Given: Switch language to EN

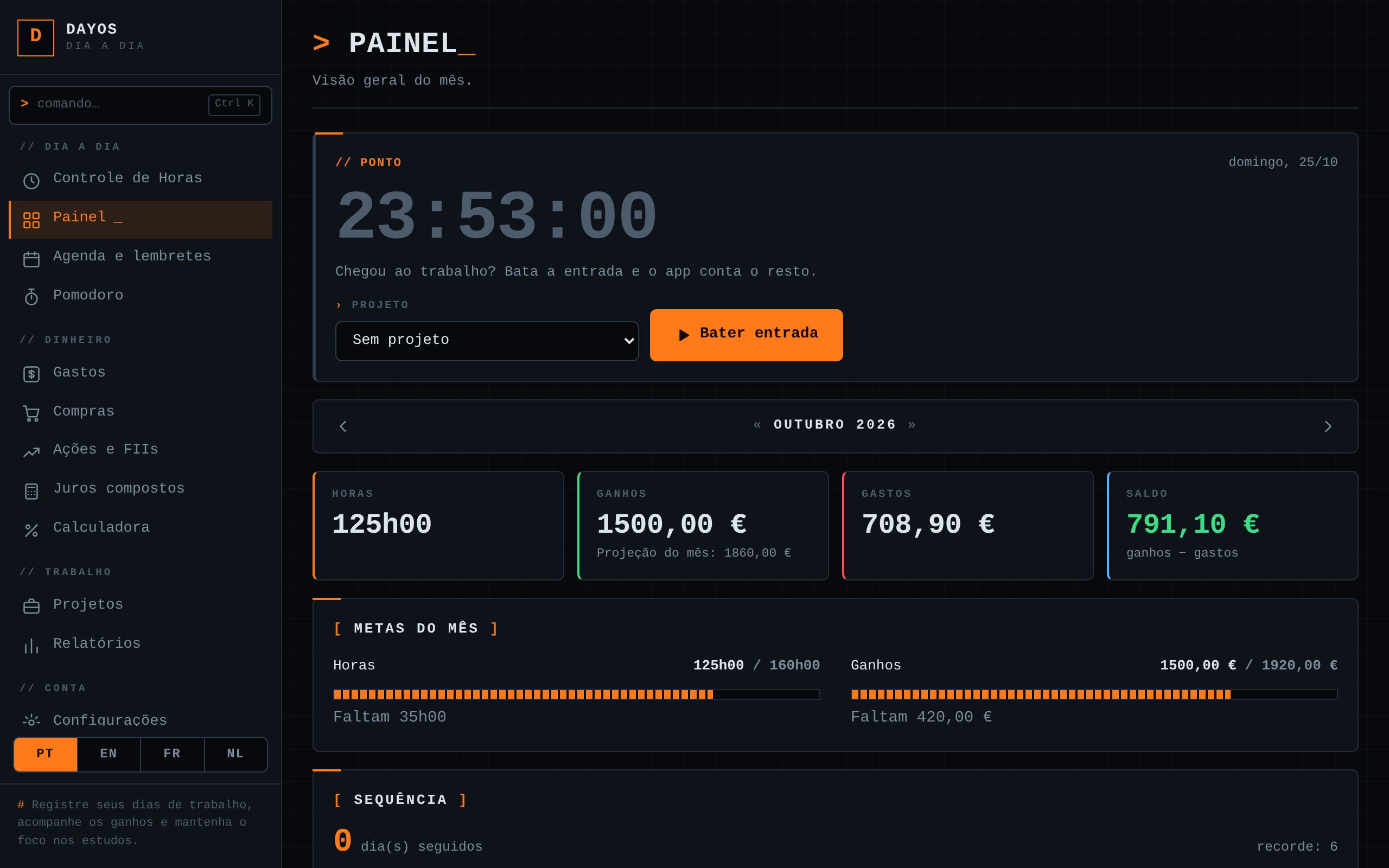Looking at the screenshot, I should 109,754.
